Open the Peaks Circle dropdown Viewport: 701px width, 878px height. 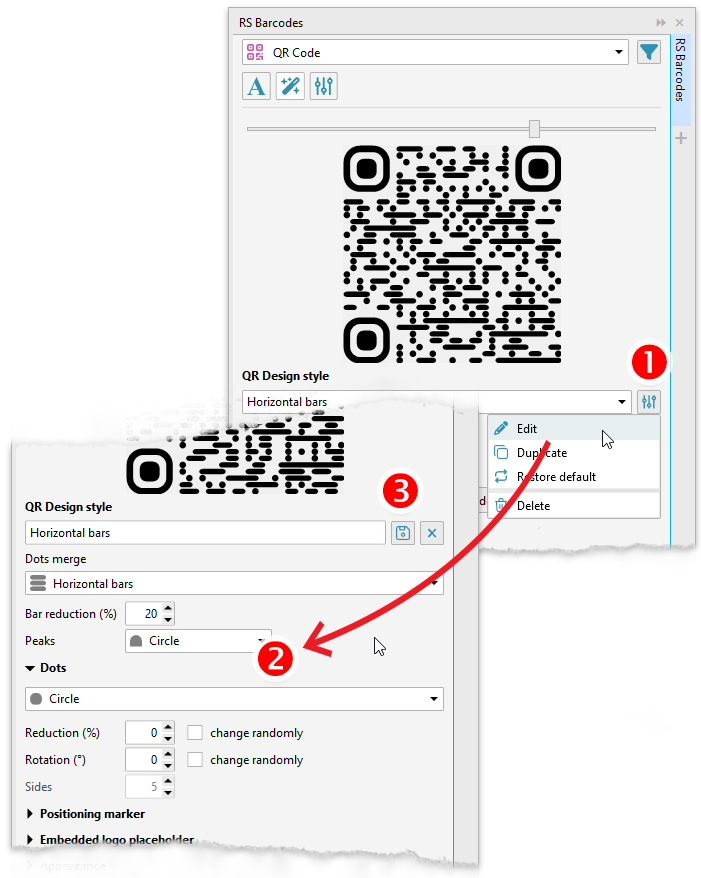(198, 641)
